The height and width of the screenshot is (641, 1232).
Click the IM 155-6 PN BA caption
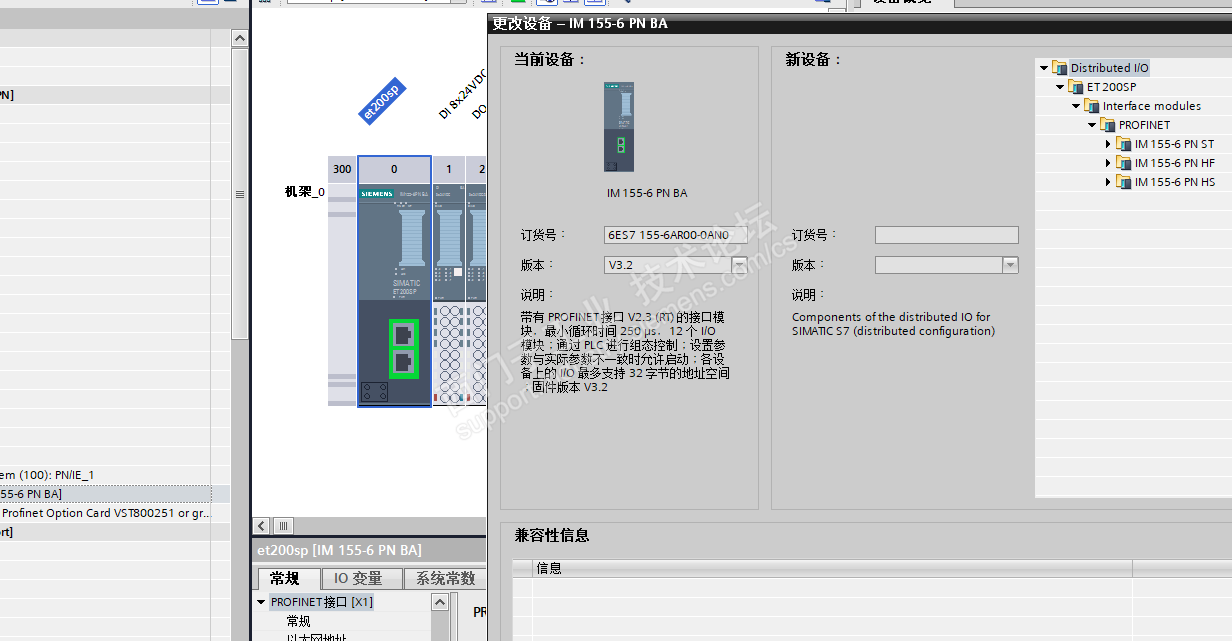(x=647, y=193)
